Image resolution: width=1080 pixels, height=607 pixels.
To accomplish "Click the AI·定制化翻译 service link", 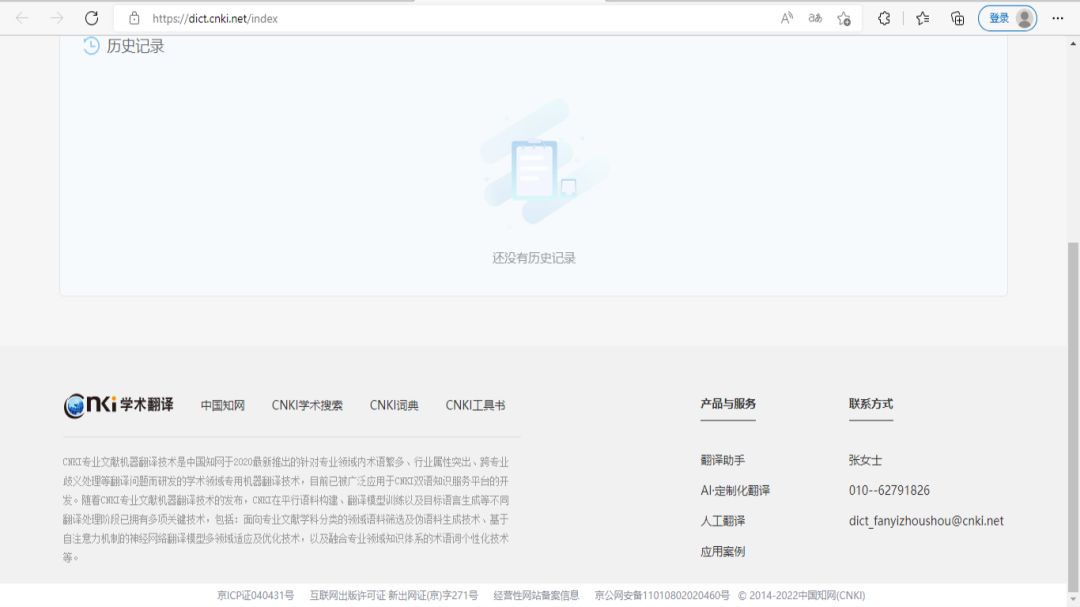I will point(735,491).
